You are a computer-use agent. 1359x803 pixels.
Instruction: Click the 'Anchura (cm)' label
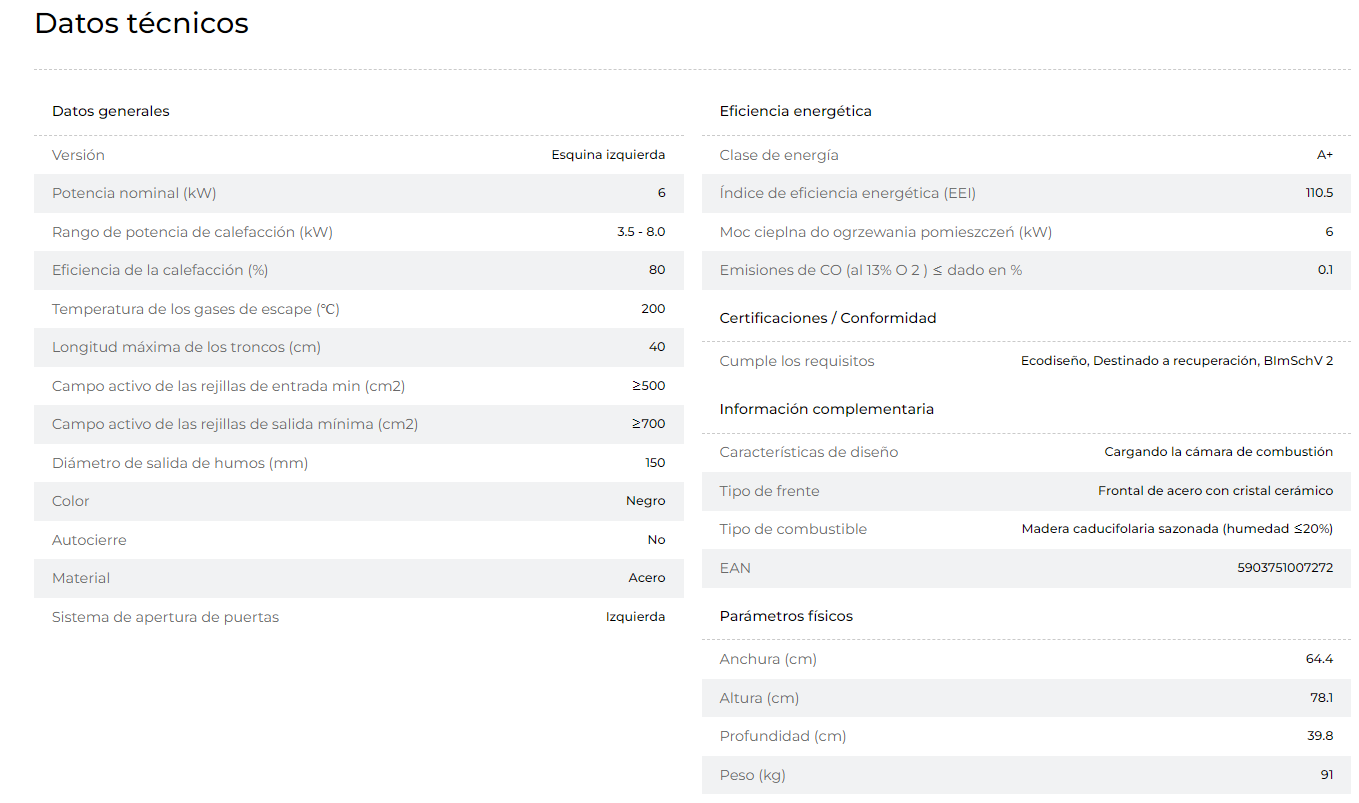click(x=768, y=659)
